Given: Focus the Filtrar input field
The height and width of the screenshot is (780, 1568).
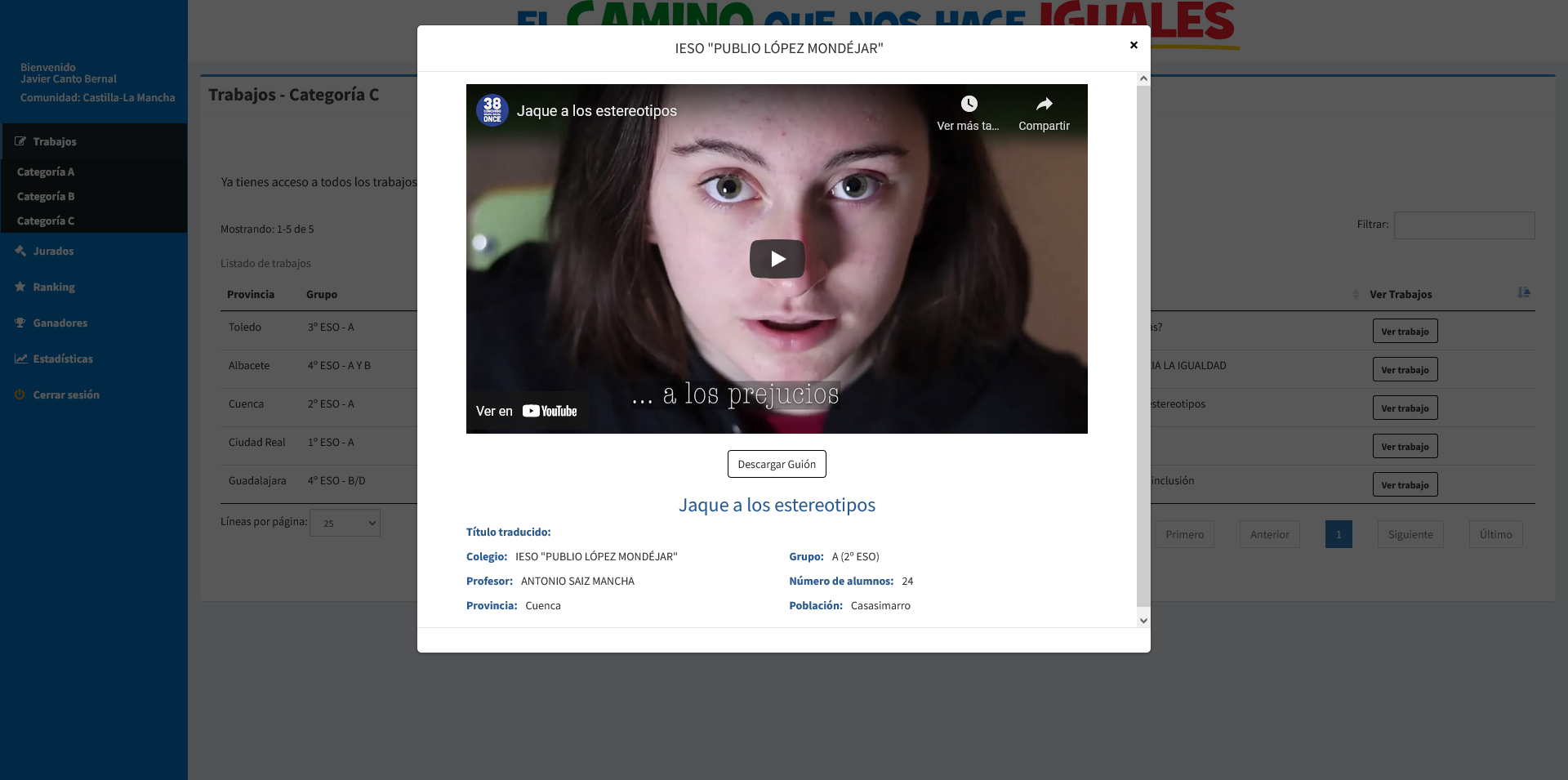Looking at the screenshot, I should (x=1464, y=225).
